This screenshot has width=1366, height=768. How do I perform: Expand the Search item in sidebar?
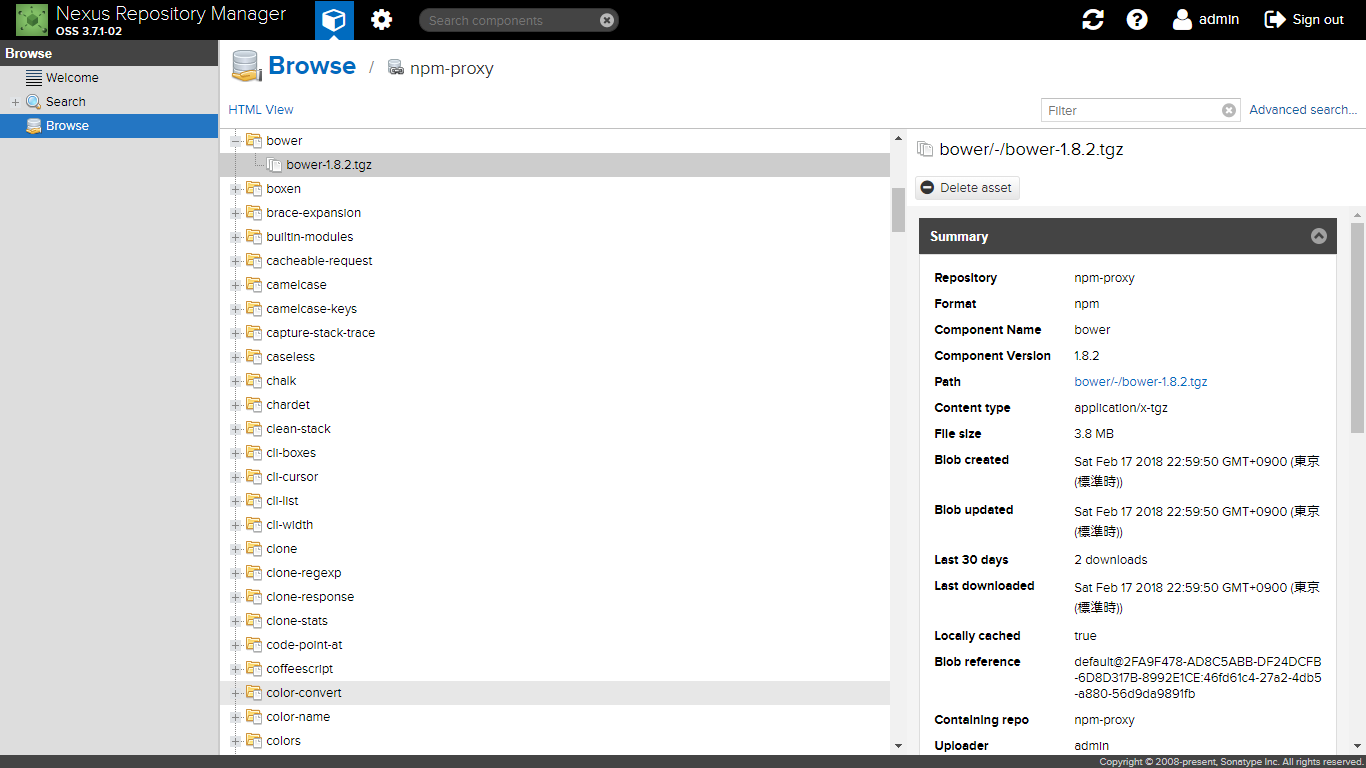[15, 102]
